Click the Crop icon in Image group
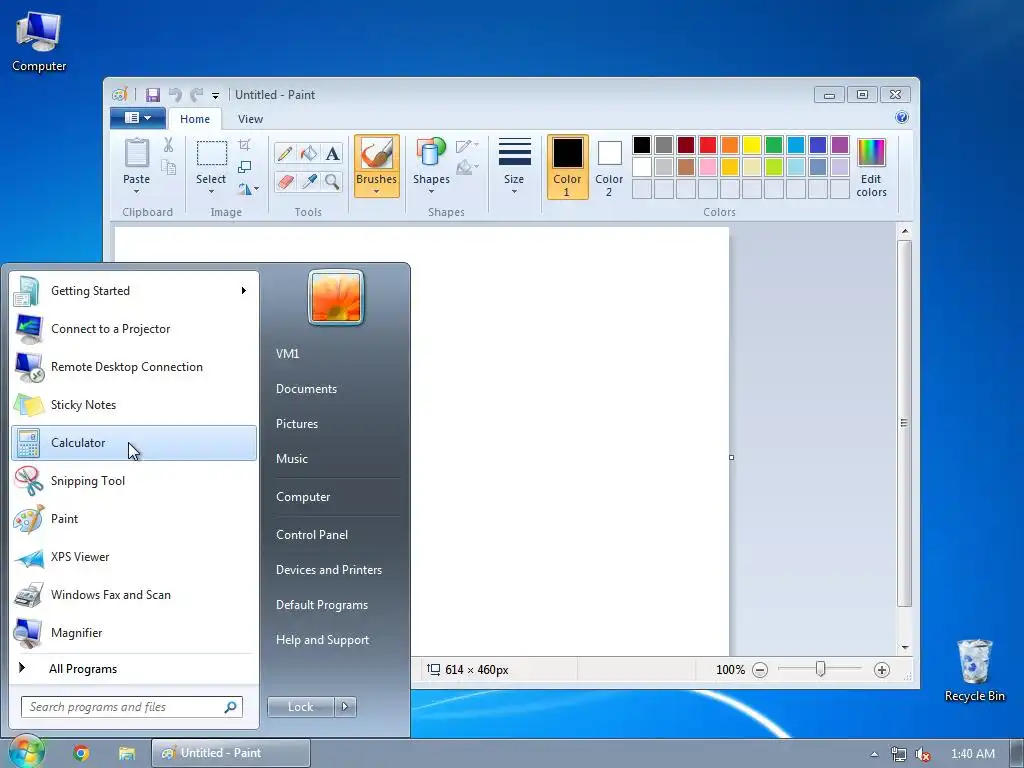 tap(244, 144)
